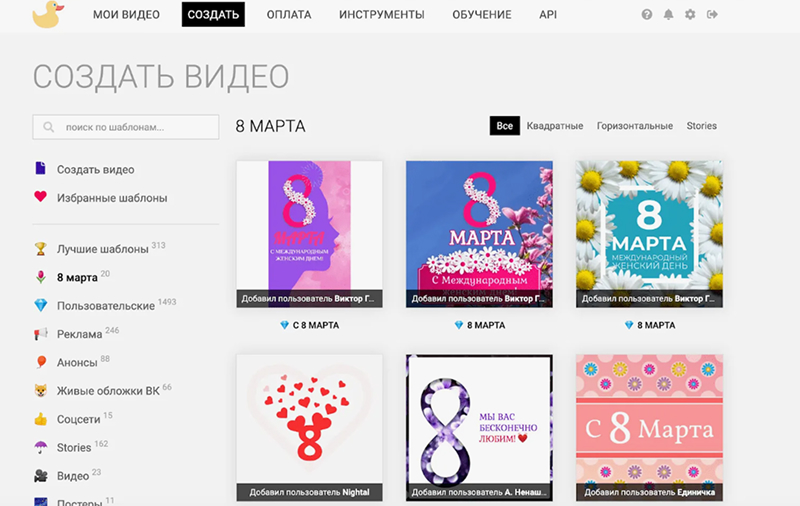Screen dimensions: 800x506
Task: Click the yellow duck logo
Action: pyautogui.click(x=48, y=14)
